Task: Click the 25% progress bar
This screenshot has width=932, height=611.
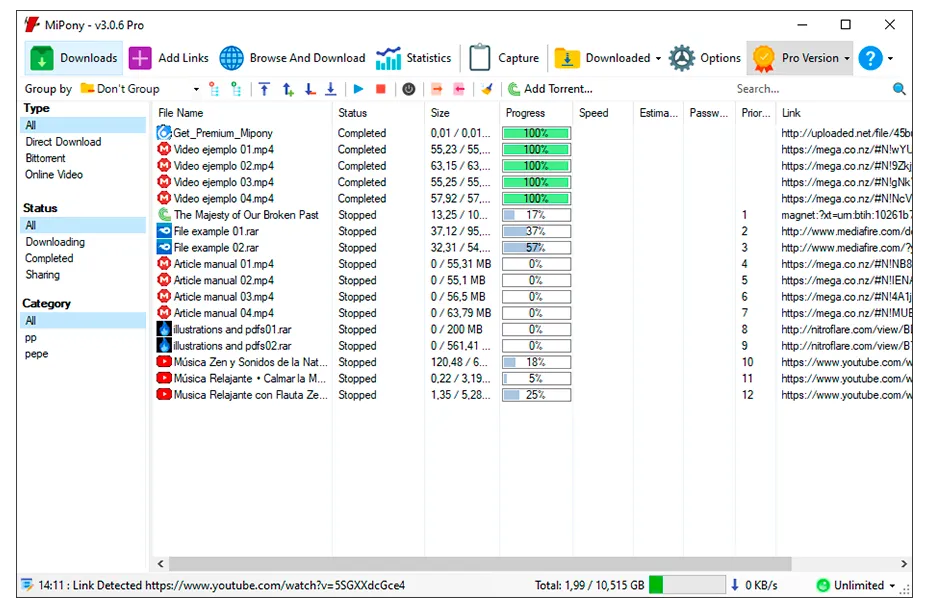Action: click(x=536, y=395)
